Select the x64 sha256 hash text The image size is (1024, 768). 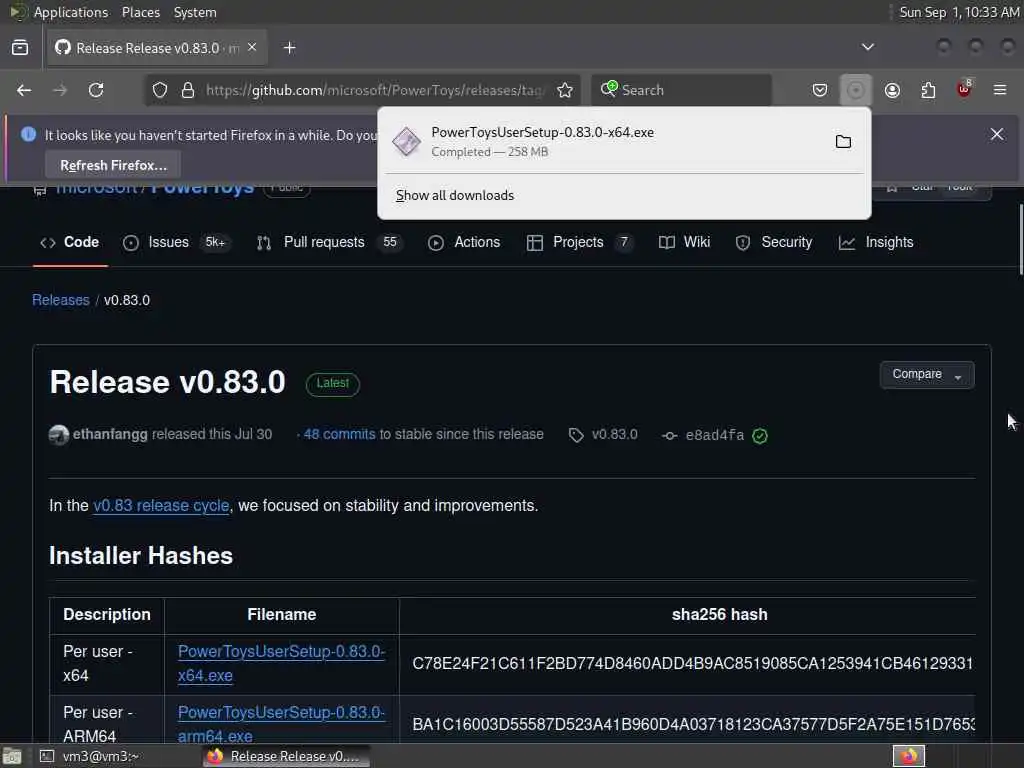692,664
